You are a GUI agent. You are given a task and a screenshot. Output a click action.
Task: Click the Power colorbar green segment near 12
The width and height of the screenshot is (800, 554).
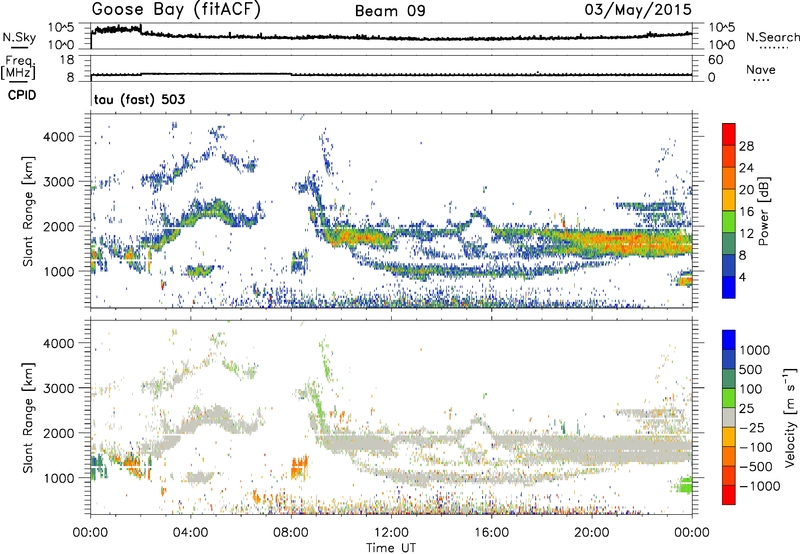coord(729,222)
